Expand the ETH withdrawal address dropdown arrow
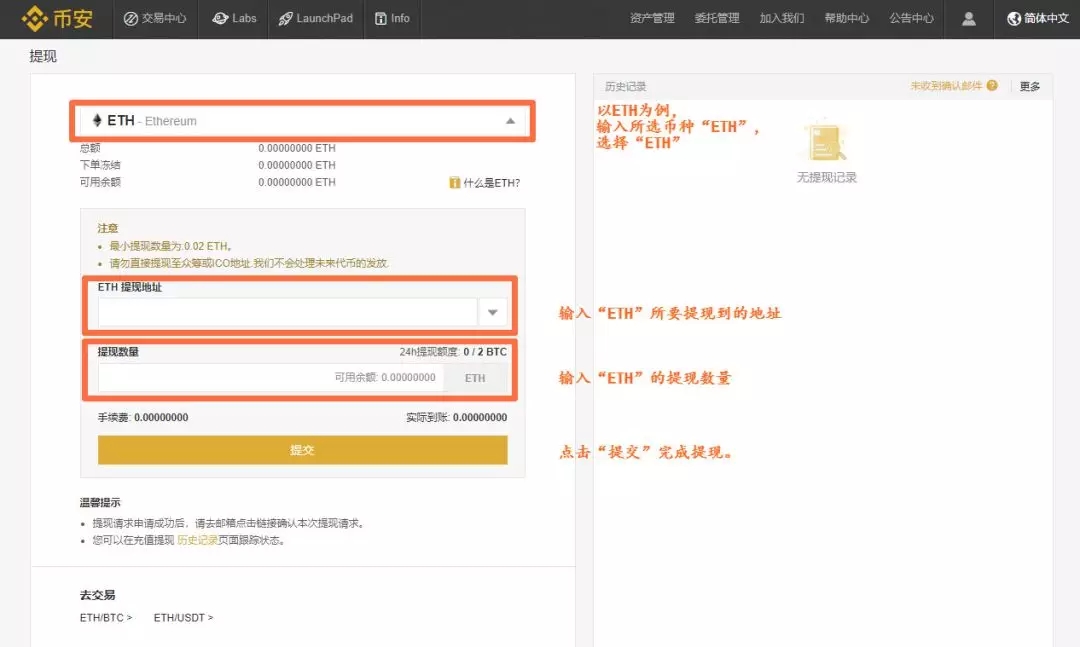1080x647 pixels. (x=492, y=312)
